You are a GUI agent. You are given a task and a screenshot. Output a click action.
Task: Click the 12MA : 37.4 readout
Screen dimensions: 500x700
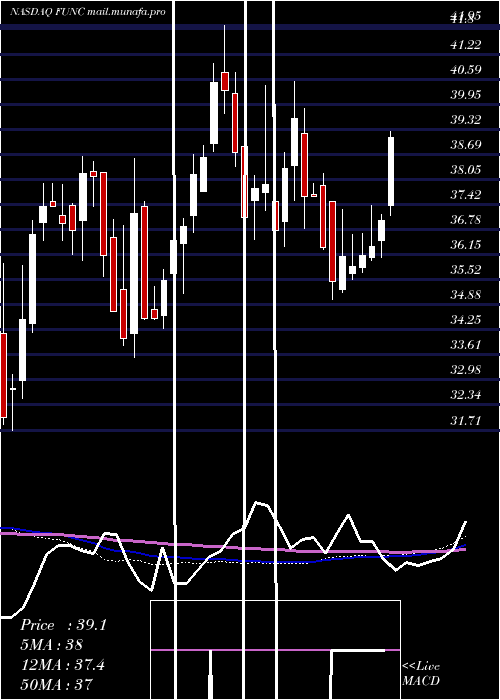tap(62, 665)
